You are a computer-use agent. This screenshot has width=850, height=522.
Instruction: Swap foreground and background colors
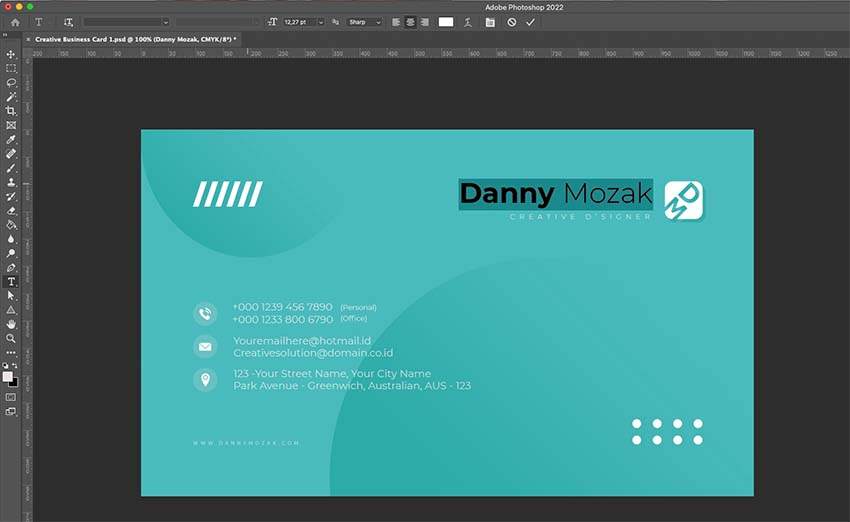pos(15,366)
